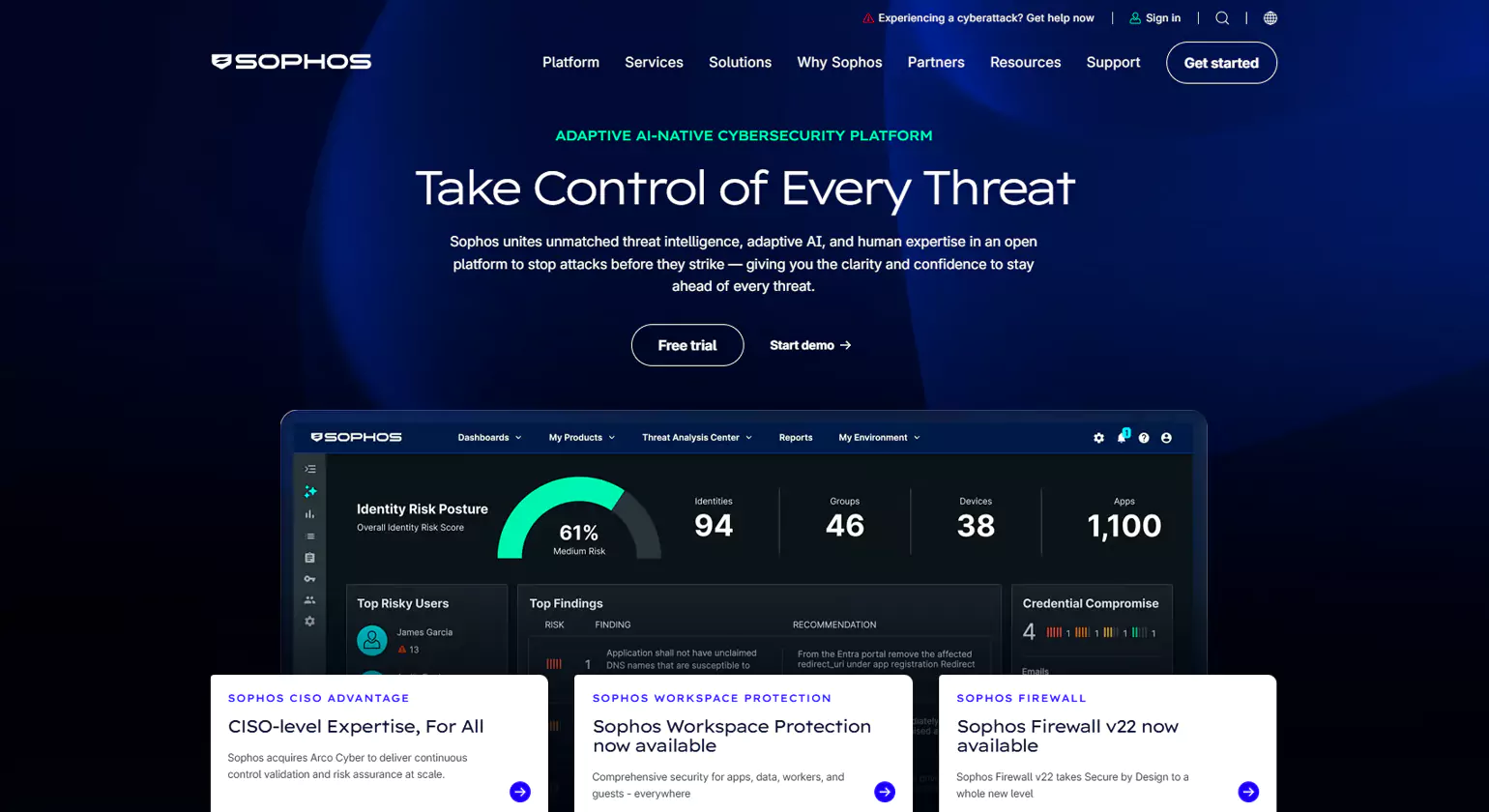Open the key credentials icon in sidebar
This screenshot has height=812, width=1489.
pos(310,578)
